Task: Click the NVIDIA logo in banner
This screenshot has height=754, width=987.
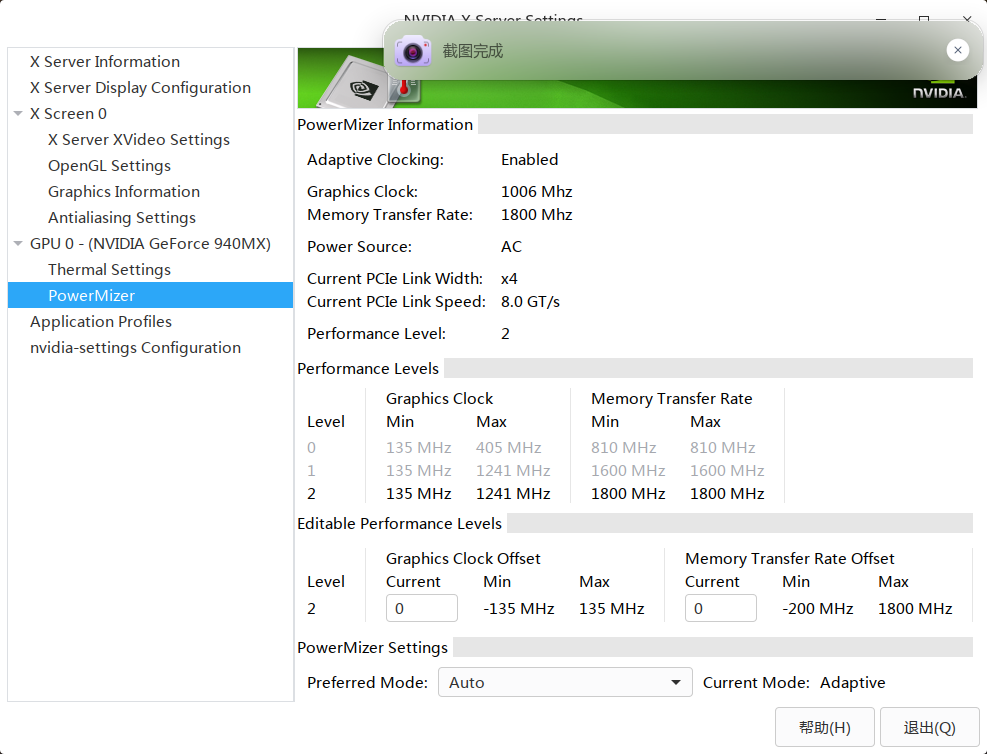Action: pyautogui.click(x=937, y=91)
